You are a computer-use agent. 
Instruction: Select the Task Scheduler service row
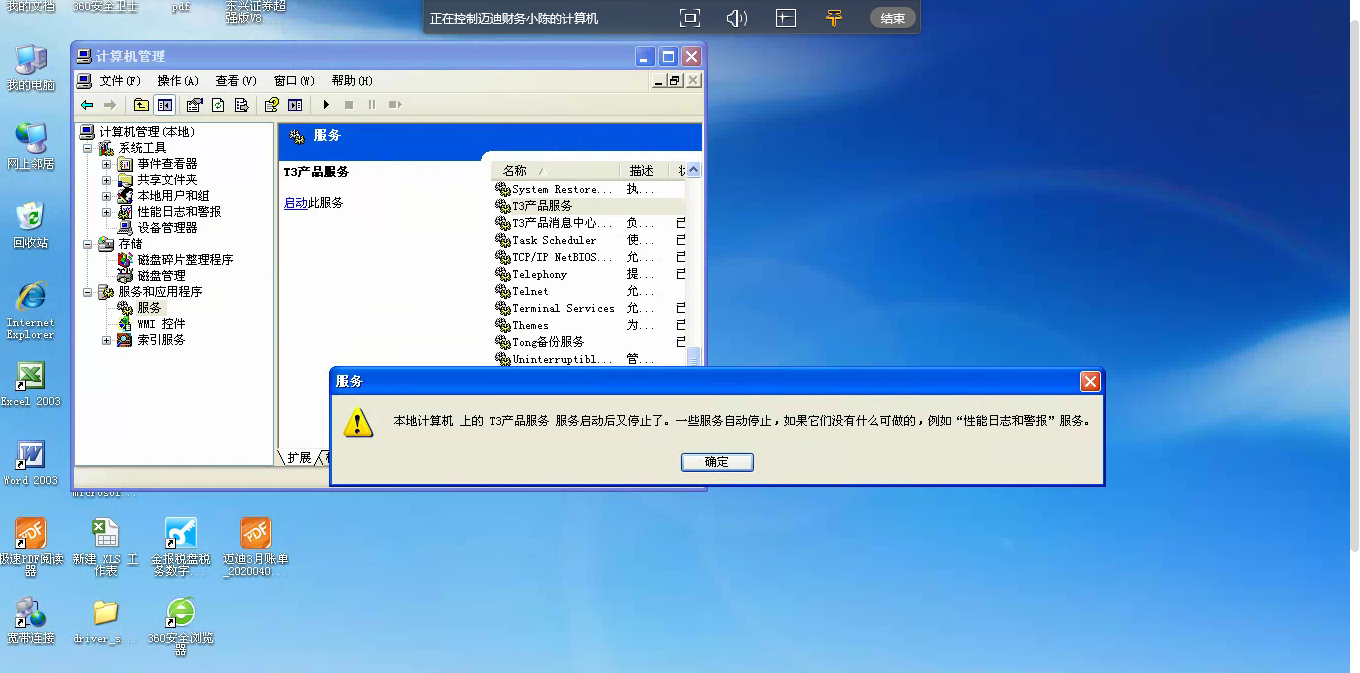point(590,240)
